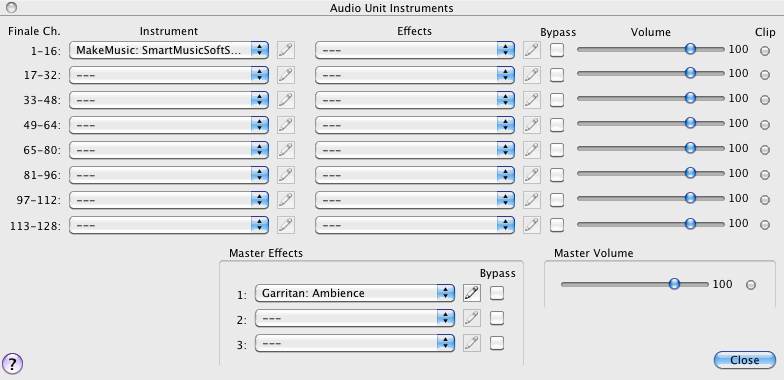Image resolution: width=784 pixels, height=380 pixels.
Task: Close the Audio Unit Instruments dialog
Action: coord(744,360)
